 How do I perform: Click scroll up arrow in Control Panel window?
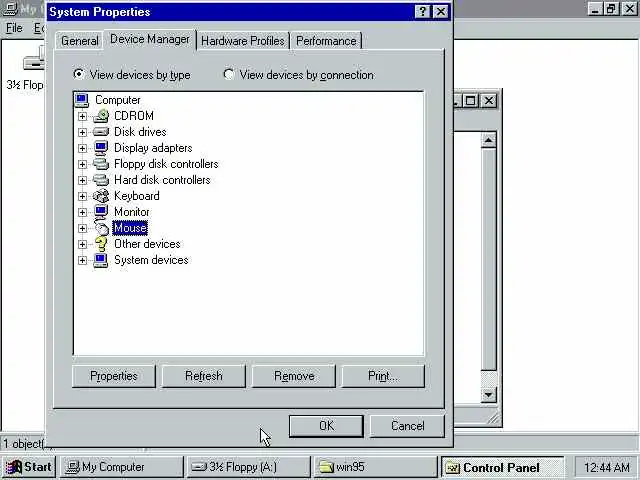pos(489,140)
